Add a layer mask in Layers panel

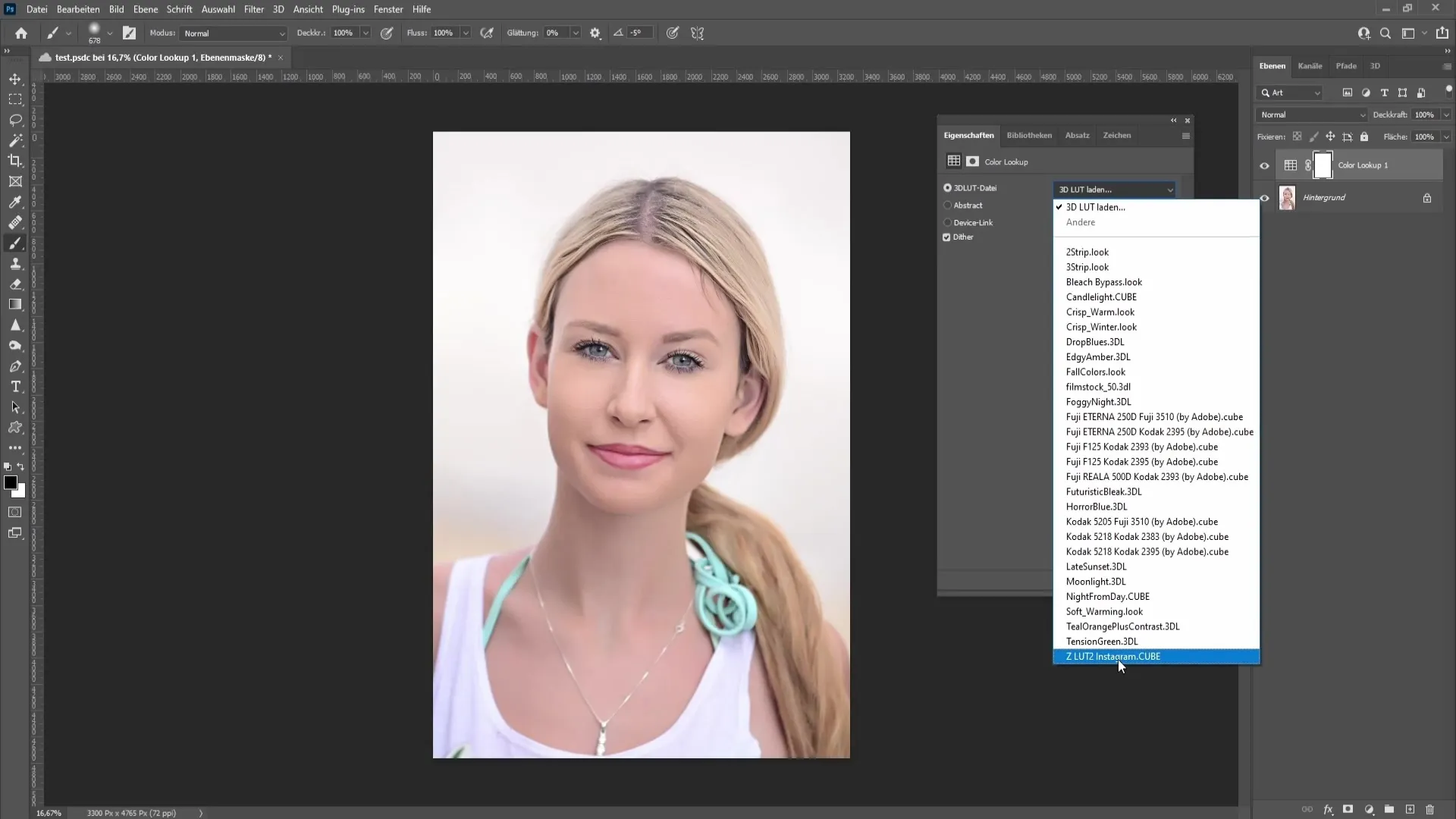pyautogui.click(x=1348, y=809)
